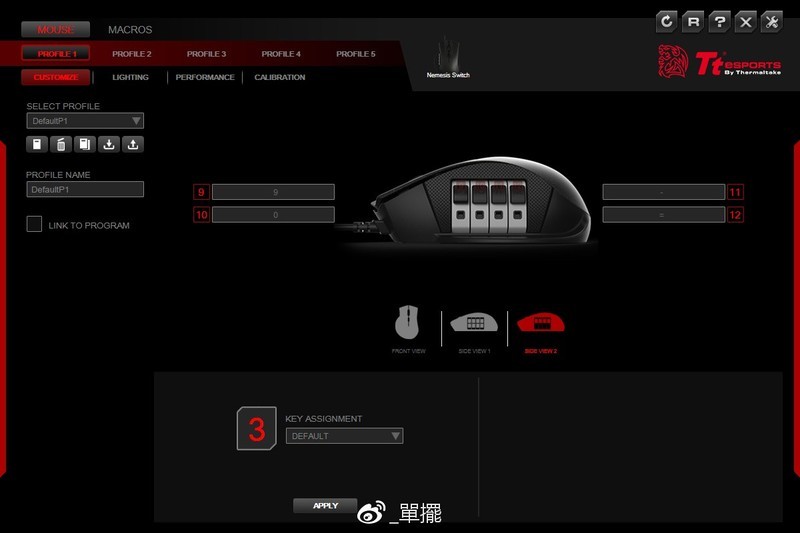Switch to Side View 1 mouse thumbnail
Viewport: 800px width, 533px height.
474,332
